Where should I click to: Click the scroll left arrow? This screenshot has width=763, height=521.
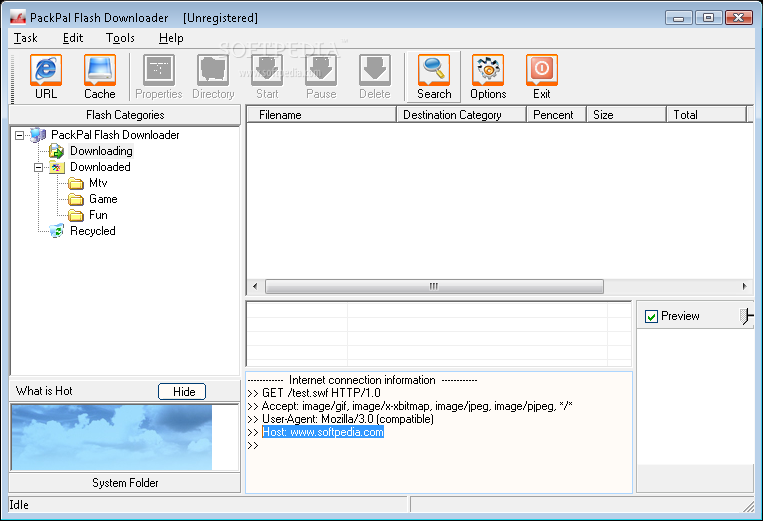click(255, 287)
